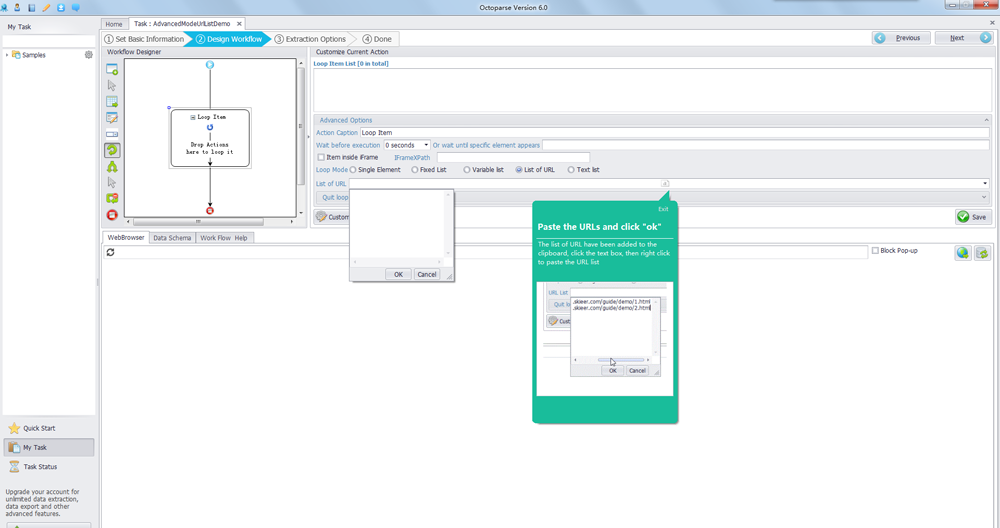Click the Extract Data table icon
The height and width of the screenshot is (528, 1000).
click(112, 102)
